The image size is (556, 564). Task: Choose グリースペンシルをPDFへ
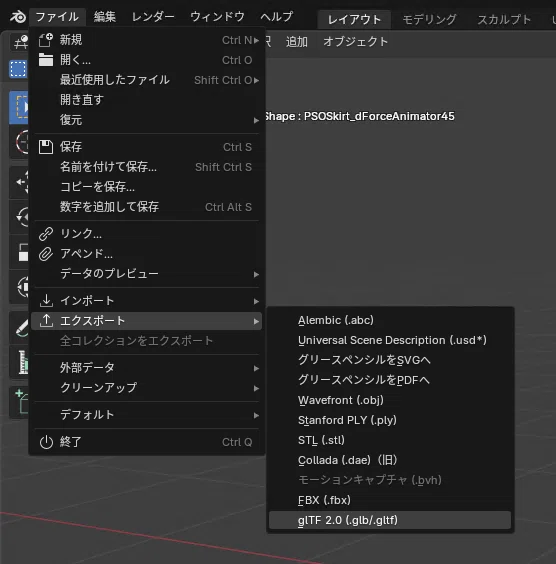point(390,380)
